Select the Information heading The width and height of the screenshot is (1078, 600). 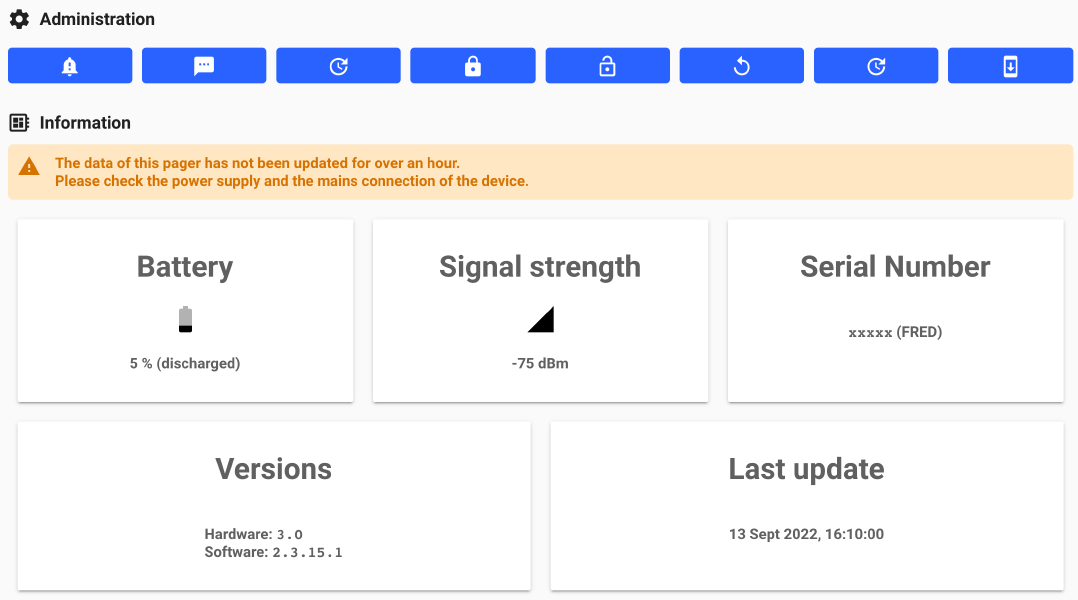85,123
